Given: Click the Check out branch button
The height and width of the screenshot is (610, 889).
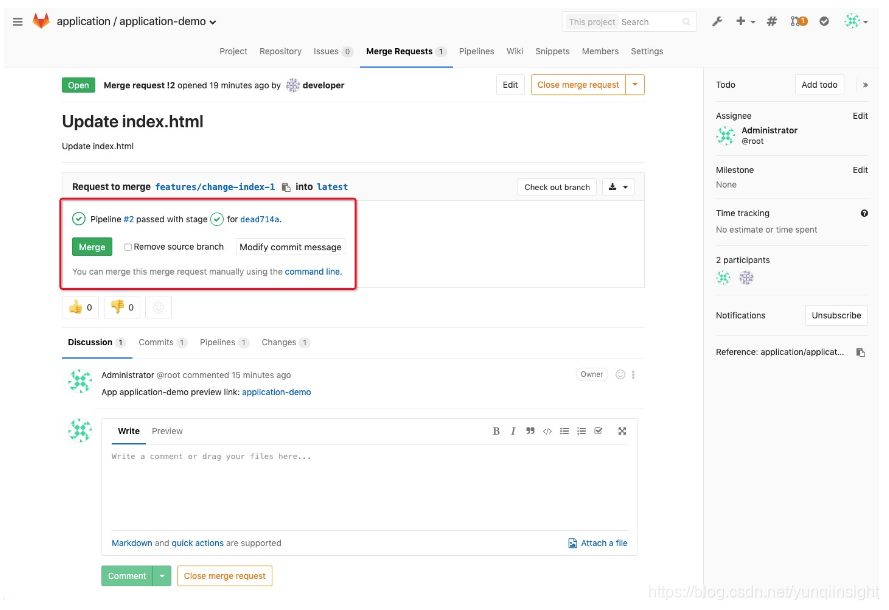Looking at the screenshot, I should (x=557, y=187).
